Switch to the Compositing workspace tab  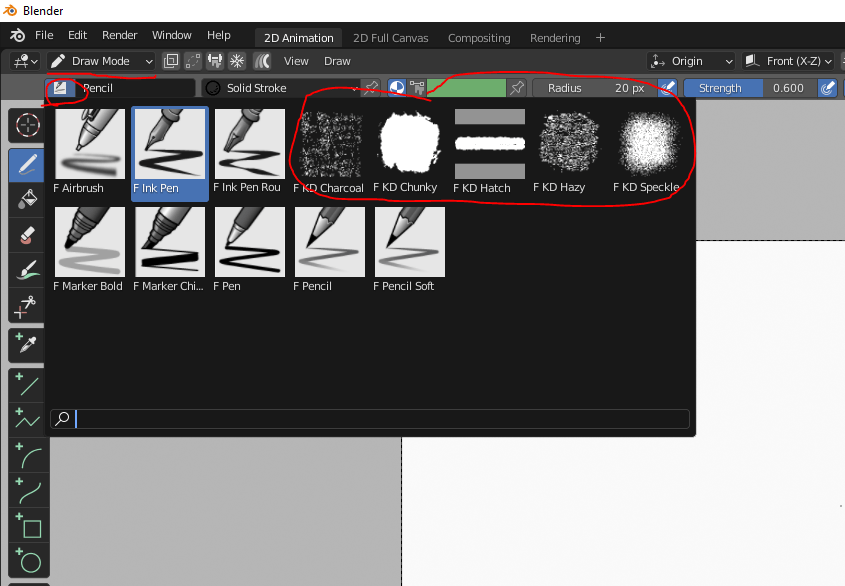click(x=479, y=38)
